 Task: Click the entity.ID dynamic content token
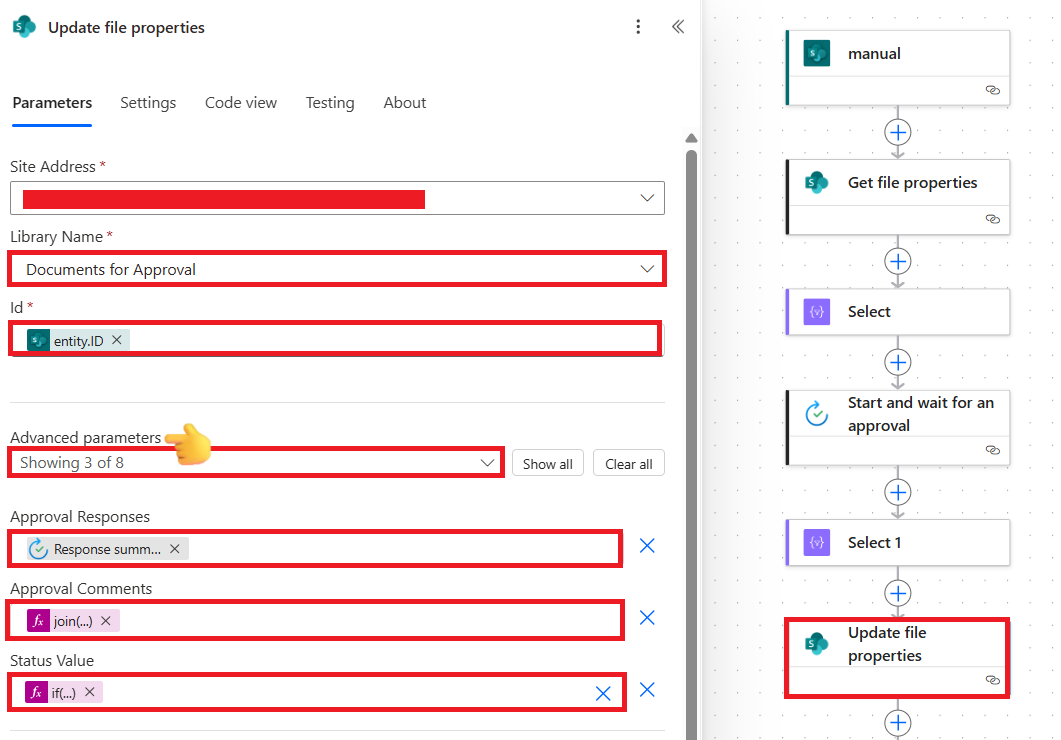click(78, 340)
